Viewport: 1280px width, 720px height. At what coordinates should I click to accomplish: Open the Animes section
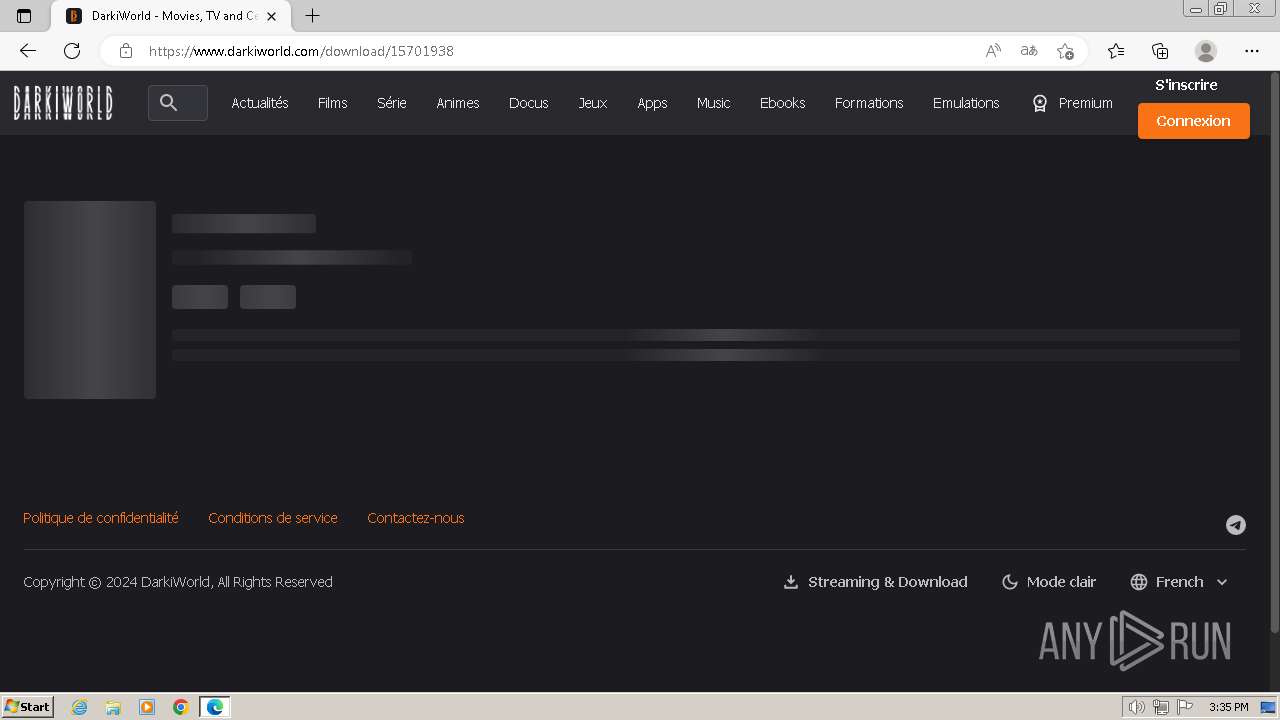(458, 103)
